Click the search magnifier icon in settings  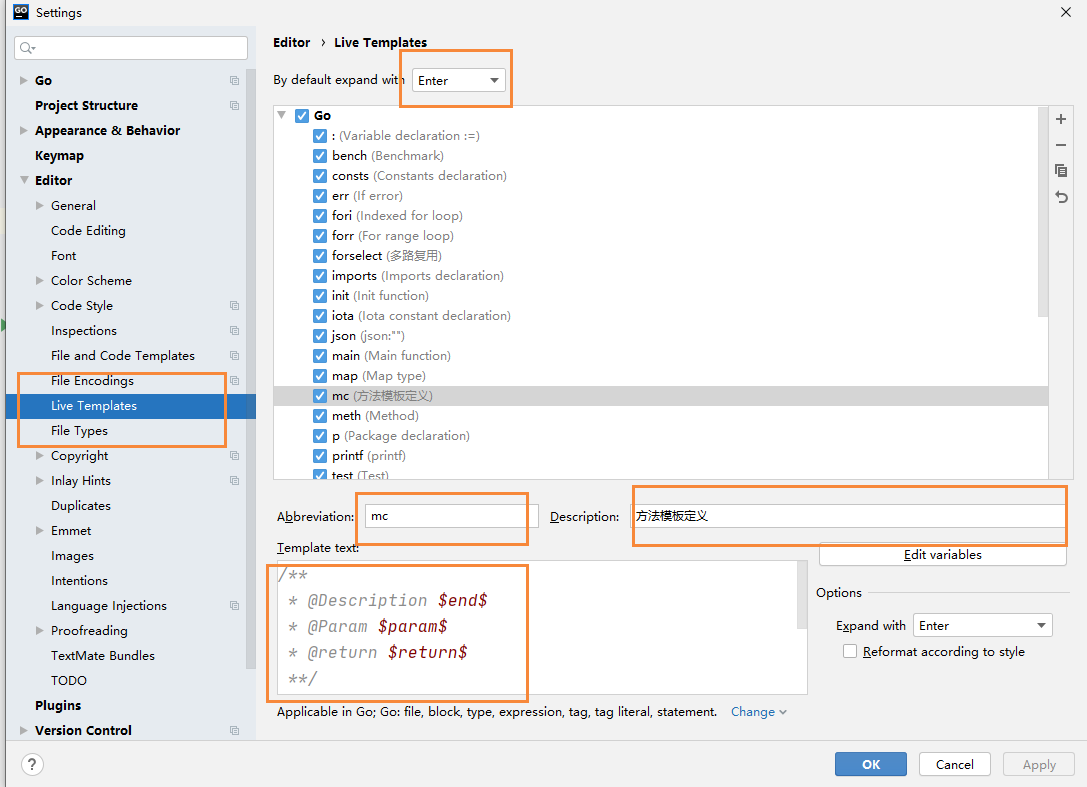(x=27, y=48)
